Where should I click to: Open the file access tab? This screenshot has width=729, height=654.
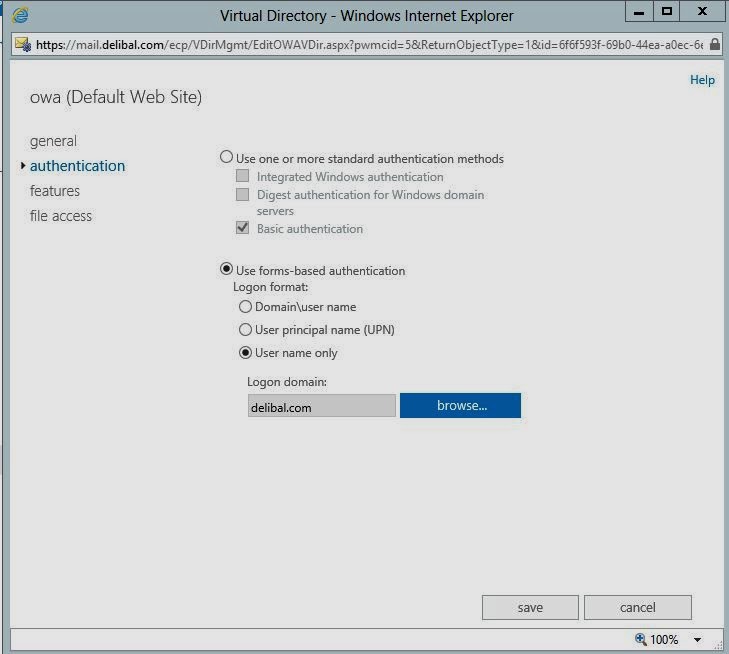[x=61, y=216]
